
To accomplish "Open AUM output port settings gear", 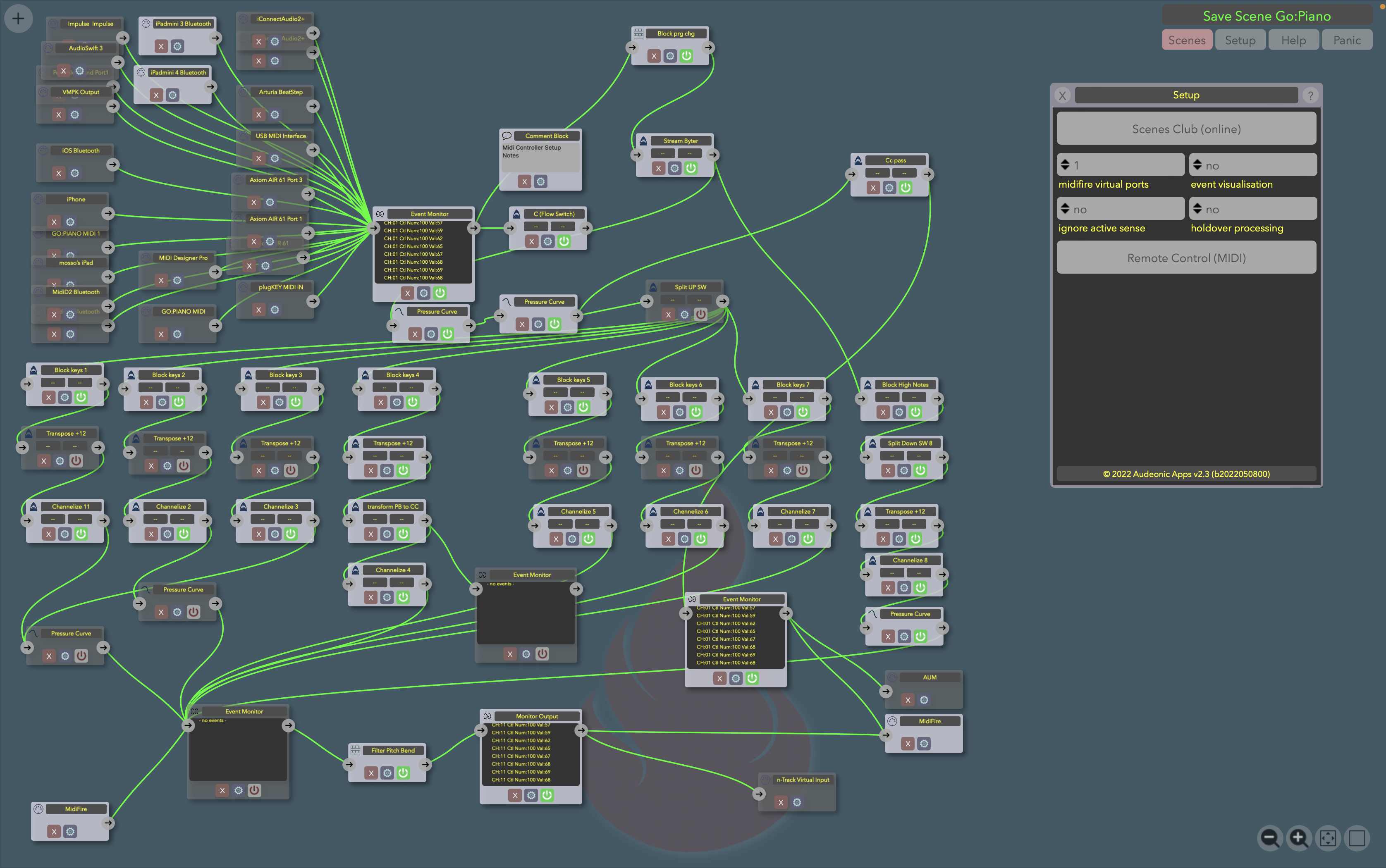I will [x=924, y=700].
